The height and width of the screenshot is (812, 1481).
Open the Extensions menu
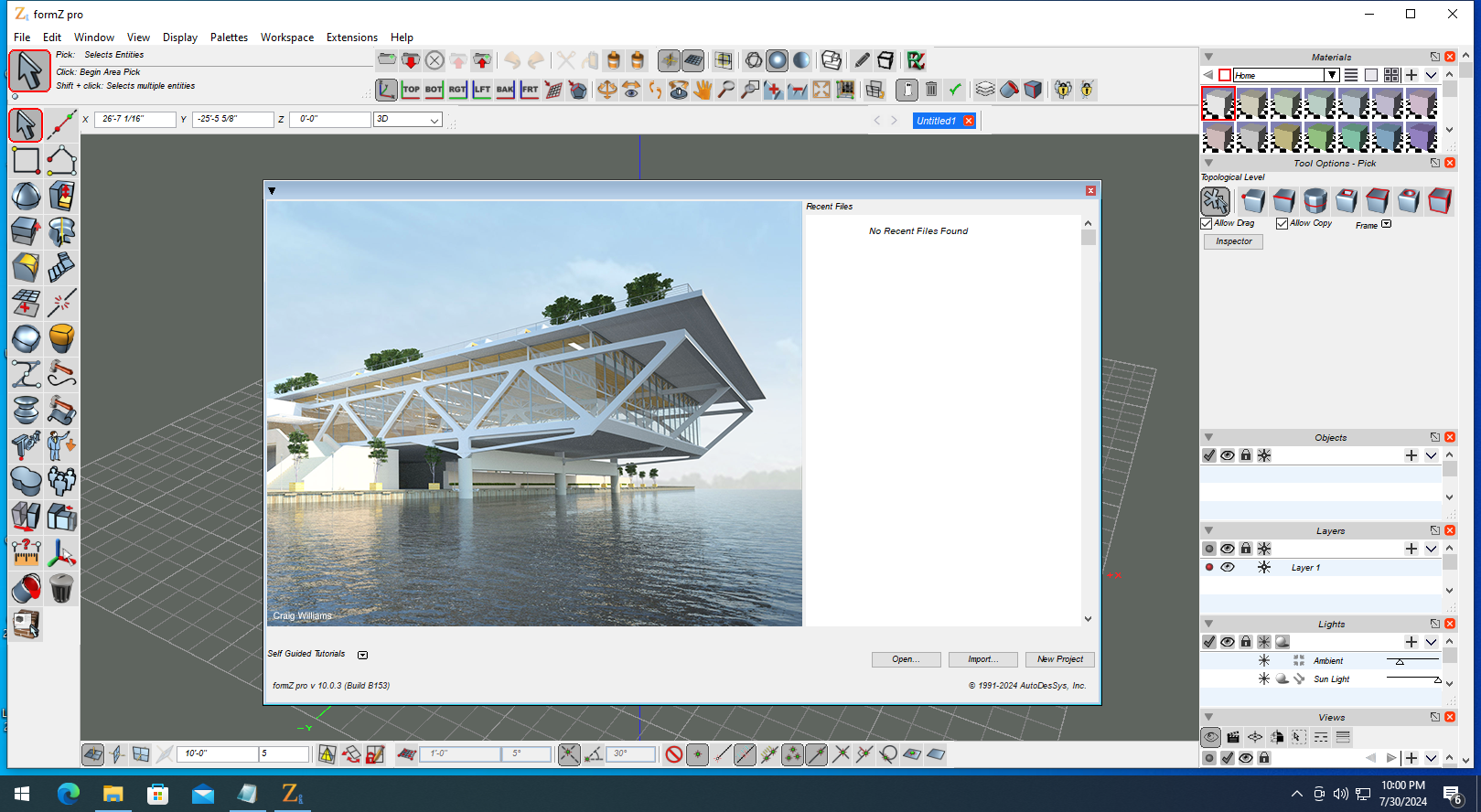(352, 37)
